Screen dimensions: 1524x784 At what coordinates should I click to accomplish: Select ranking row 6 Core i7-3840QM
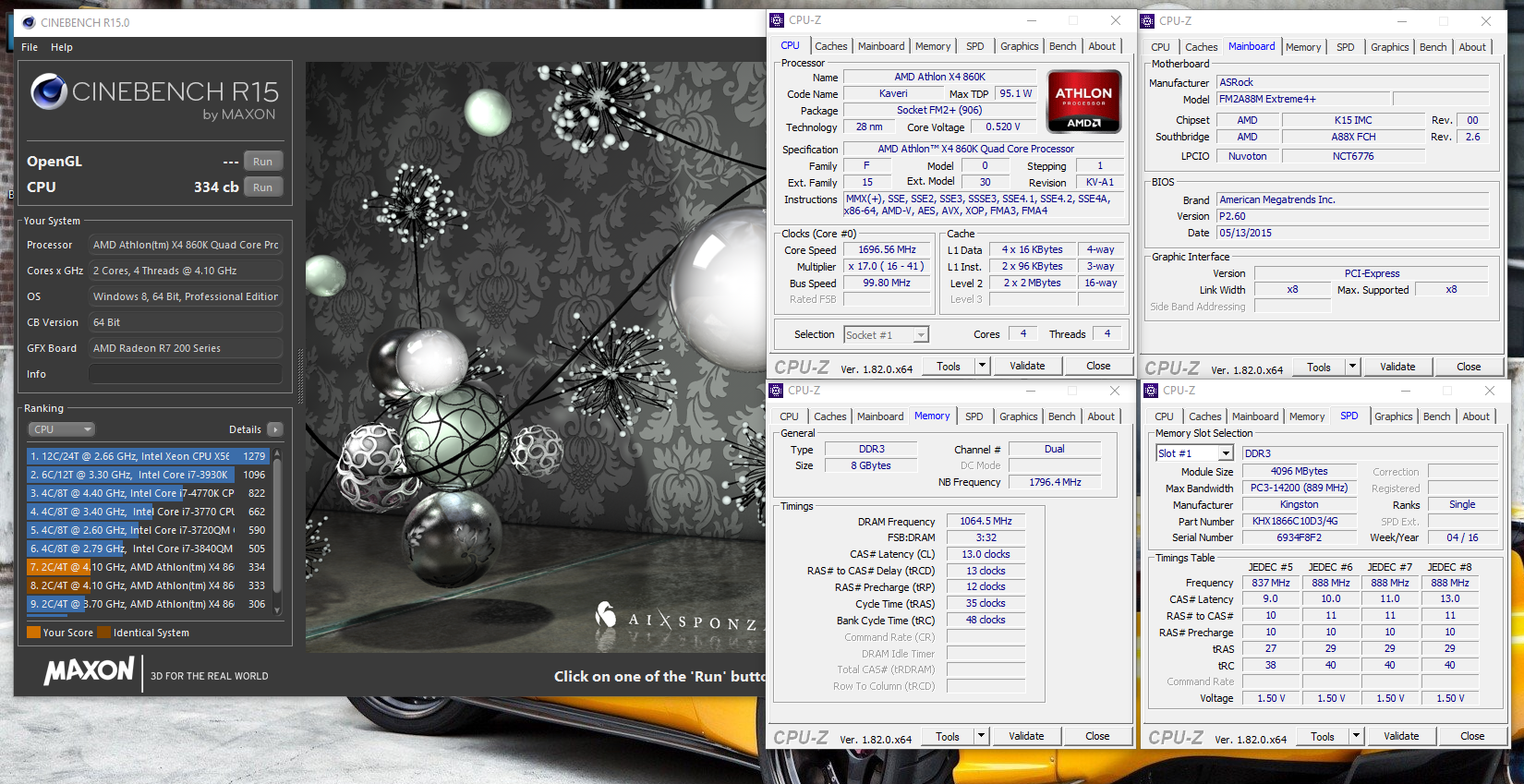[x=149, y=549]
